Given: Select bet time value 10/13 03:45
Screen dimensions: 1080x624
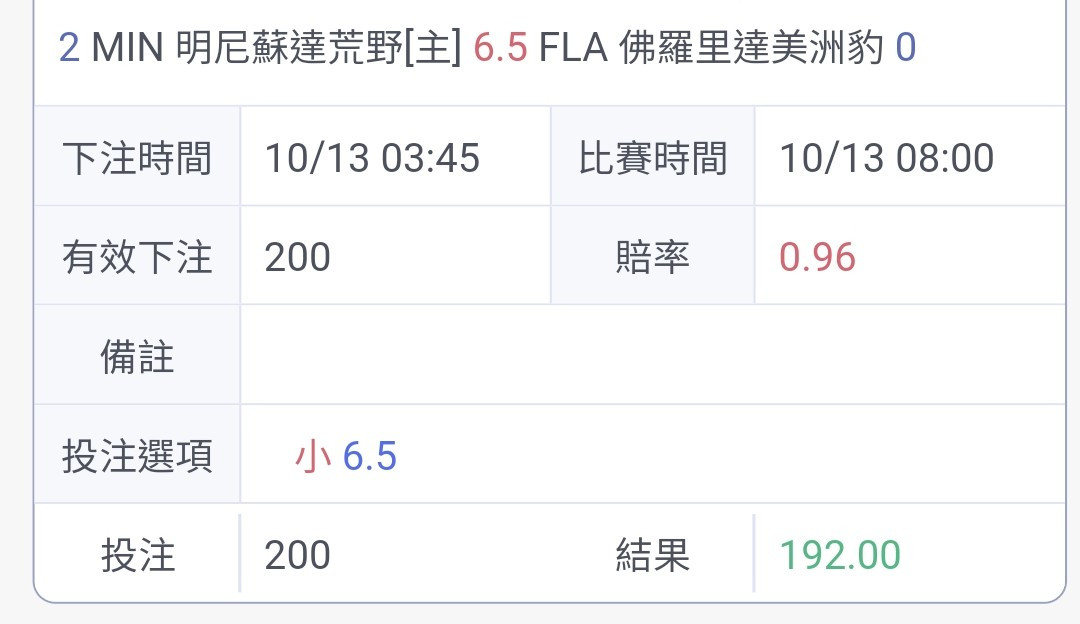Looking at the screenshot, I should (x=372, y=158).
